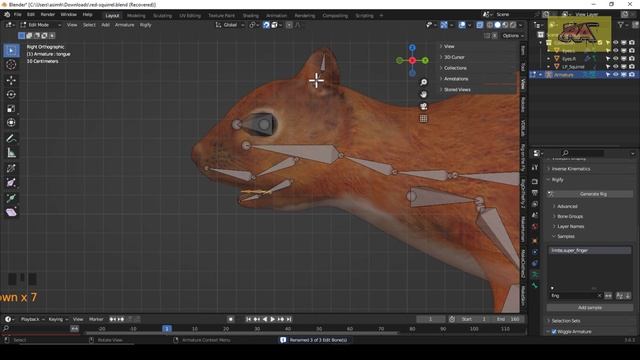640x360 pixels.
Task: Select the Scale tool
Action: click(11, 109)
